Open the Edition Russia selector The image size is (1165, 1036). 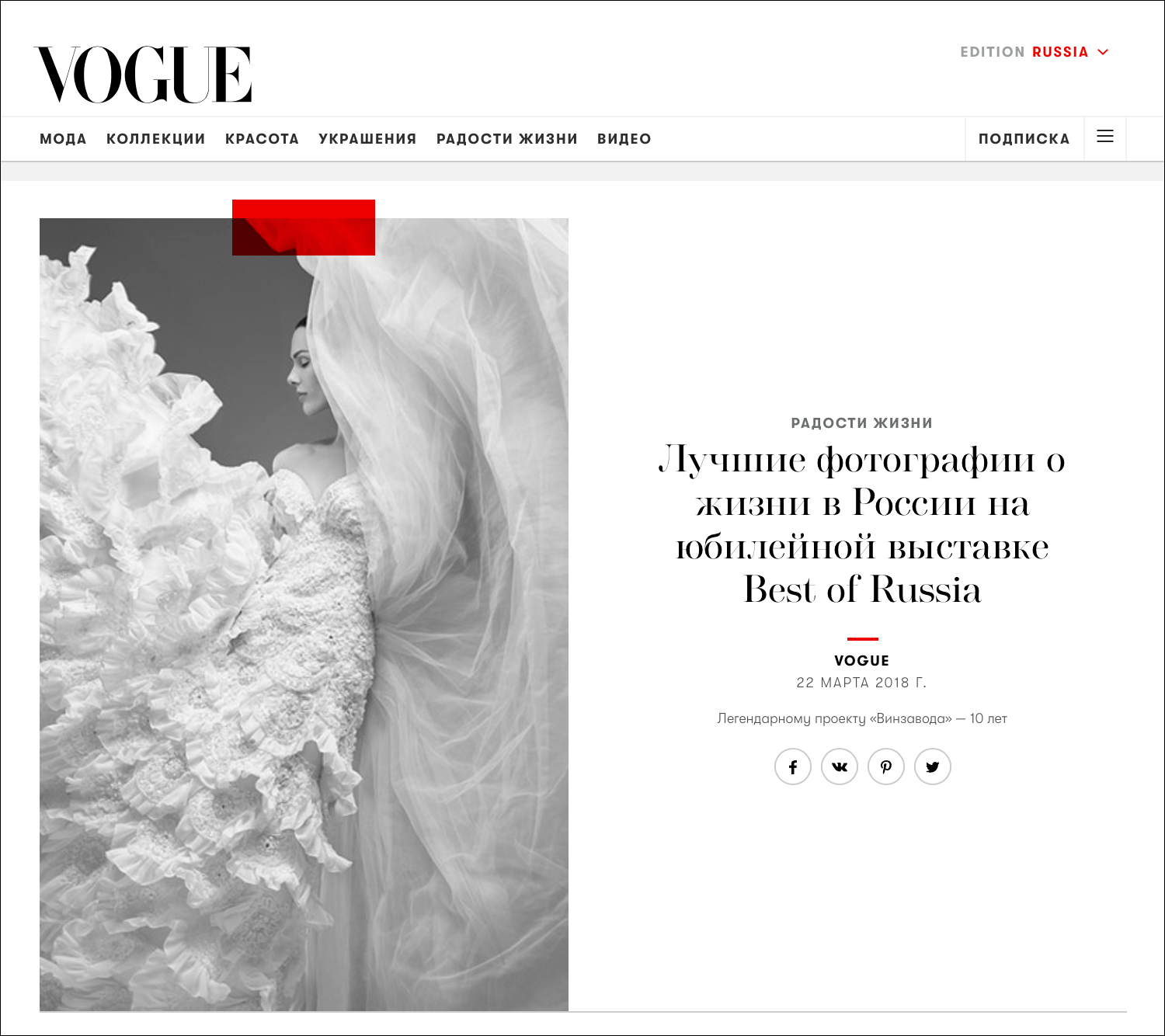point(1035,52)
